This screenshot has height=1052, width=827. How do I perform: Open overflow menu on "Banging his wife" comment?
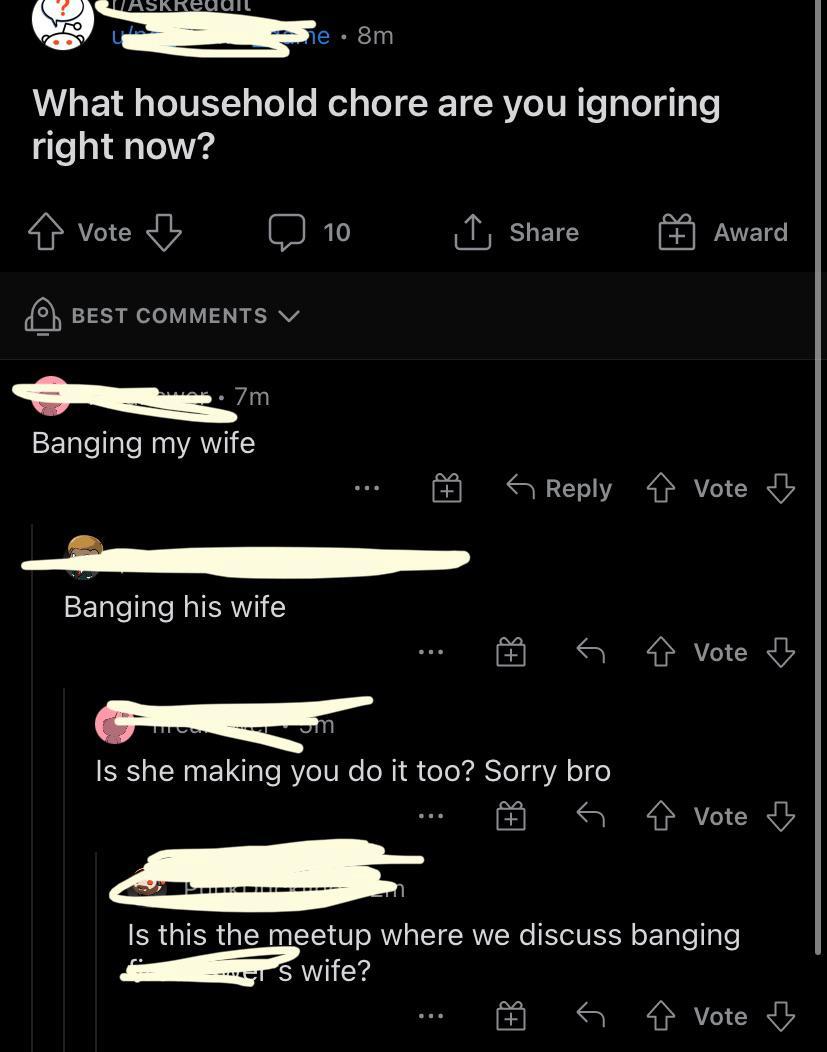coord(431,651)
